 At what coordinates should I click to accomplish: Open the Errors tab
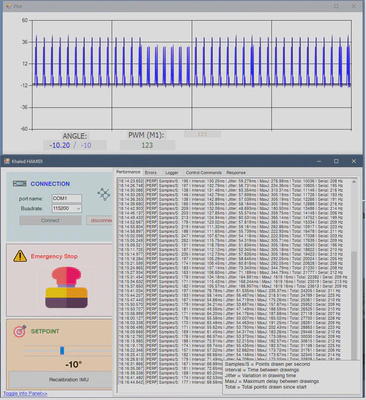tap(151, 173)
